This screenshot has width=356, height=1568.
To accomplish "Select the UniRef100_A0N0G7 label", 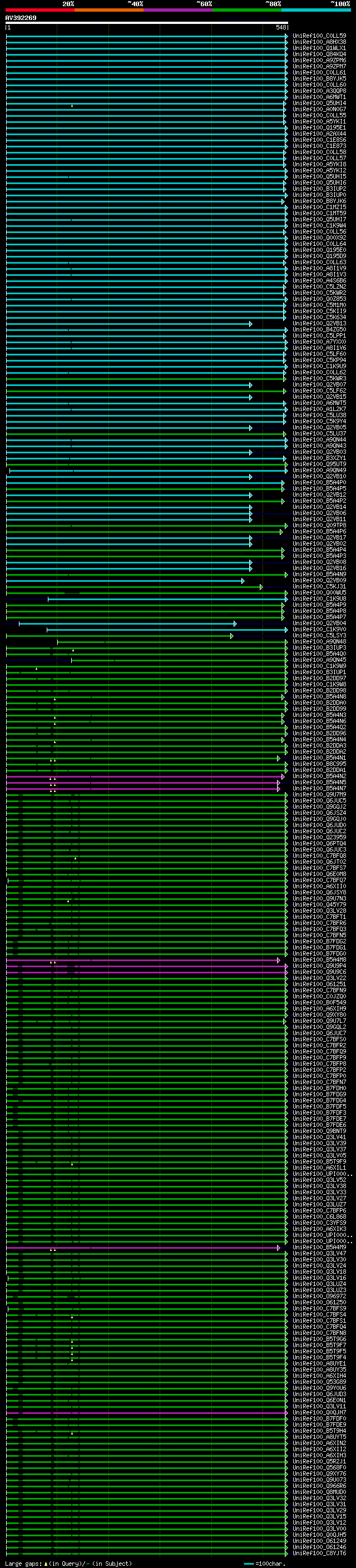I will [x=319, y=109].
